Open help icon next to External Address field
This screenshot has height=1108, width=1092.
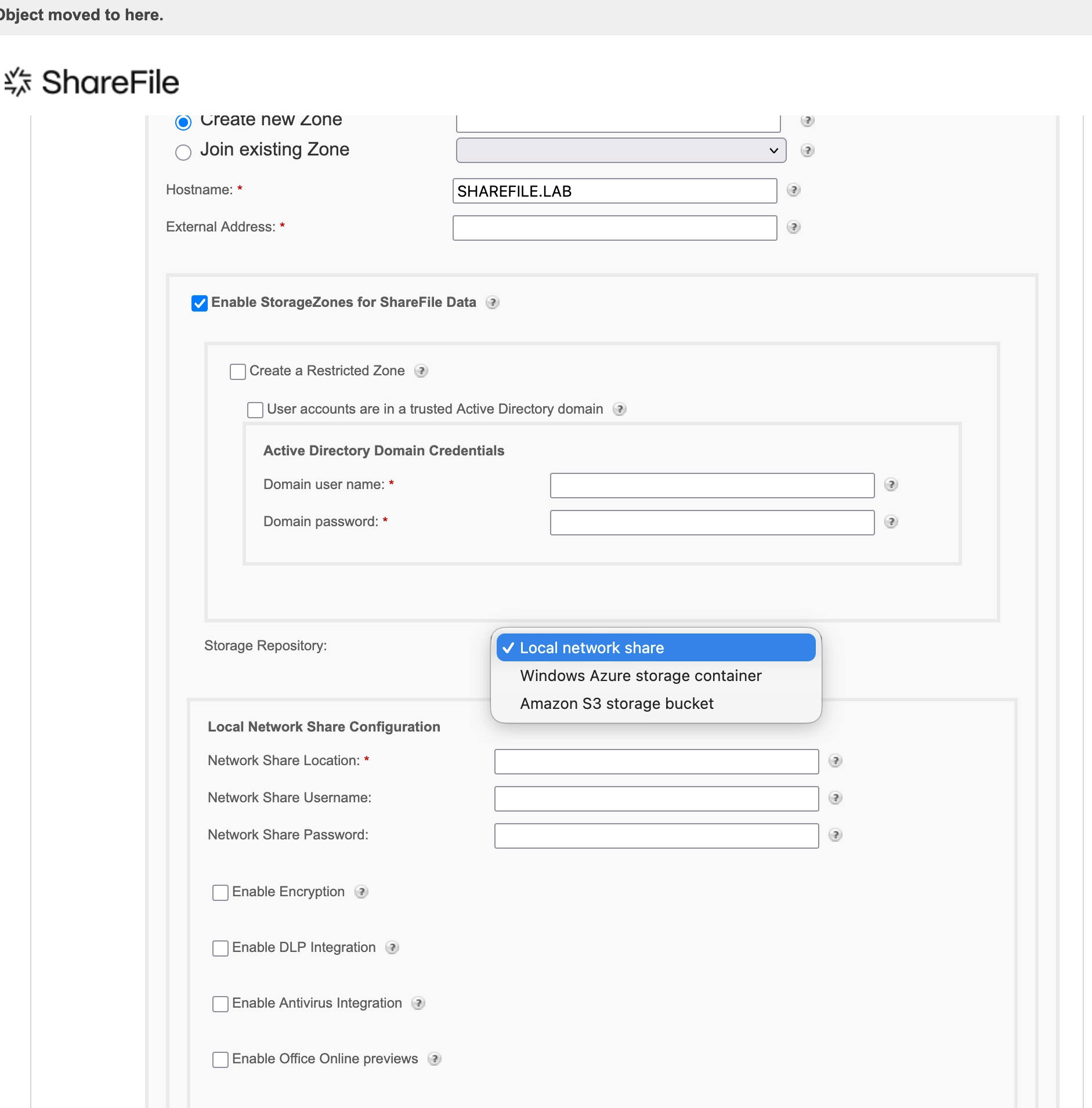pyautogui.click(x=793, y=227)
